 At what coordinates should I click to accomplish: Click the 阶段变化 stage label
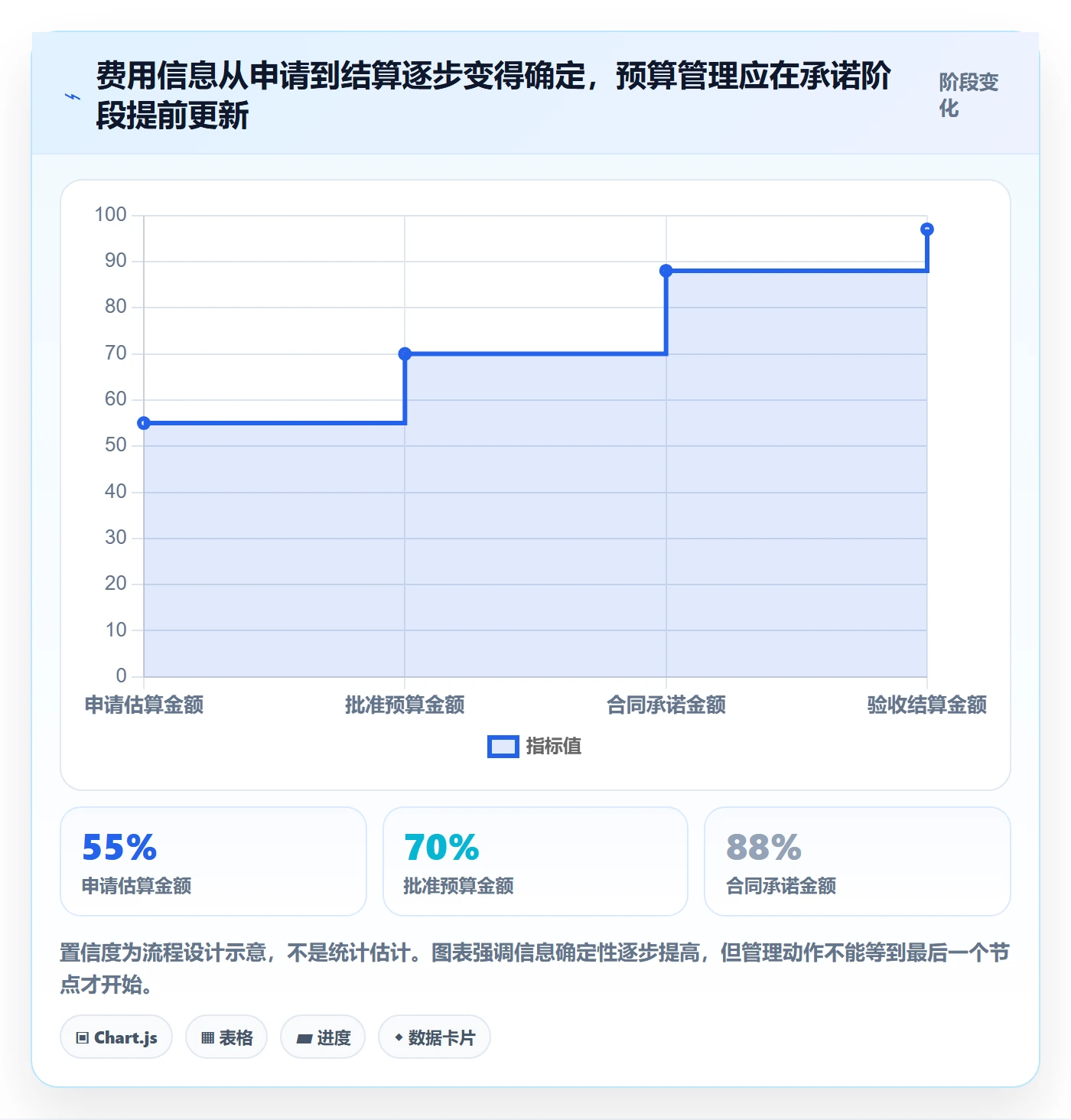tap(969, 95)
